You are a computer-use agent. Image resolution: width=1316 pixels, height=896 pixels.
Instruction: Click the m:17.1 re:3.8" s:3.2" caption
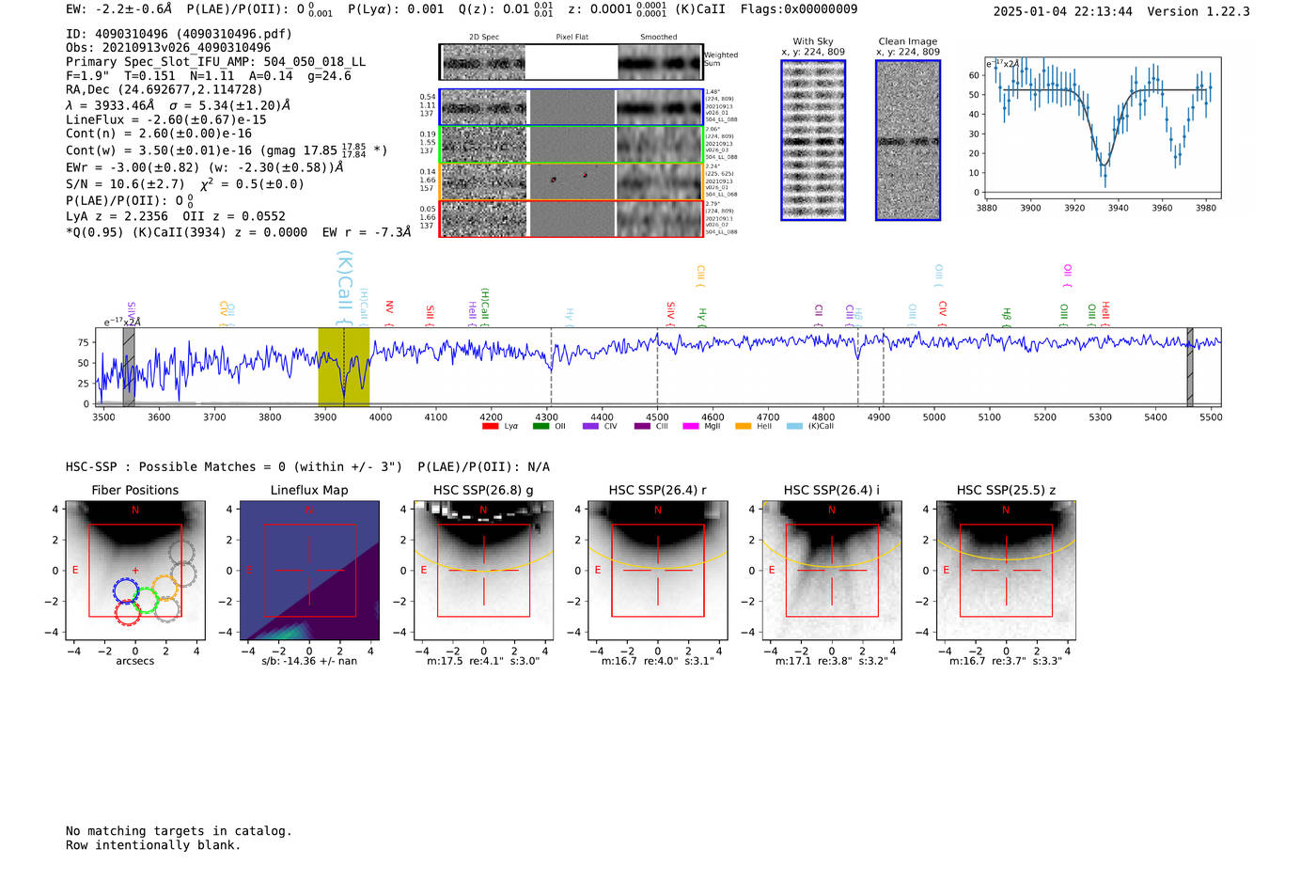832,661
